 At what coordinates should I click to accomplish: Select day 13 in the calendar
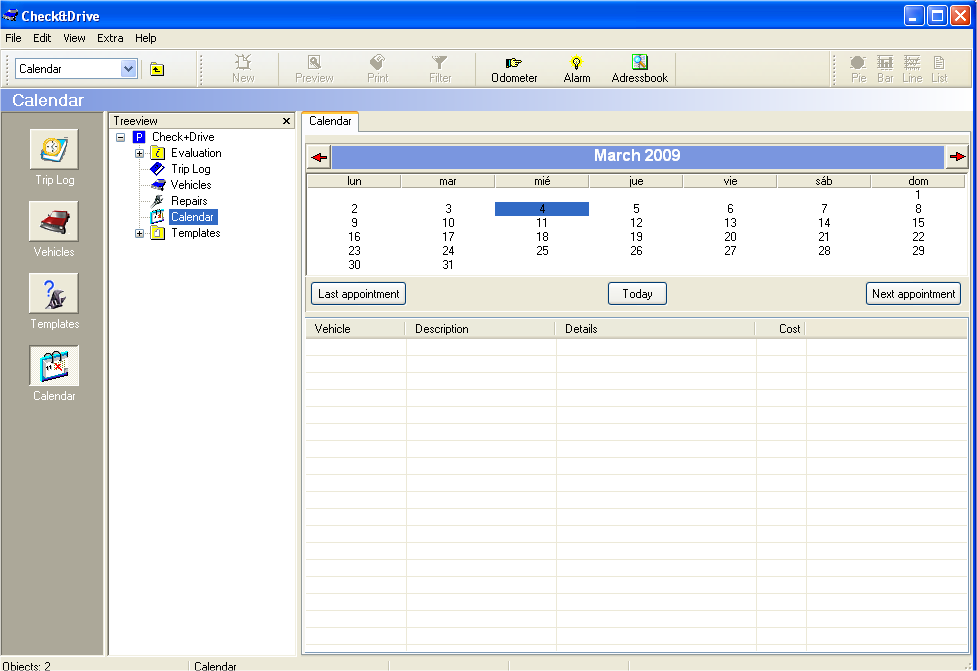click(730, 223)
